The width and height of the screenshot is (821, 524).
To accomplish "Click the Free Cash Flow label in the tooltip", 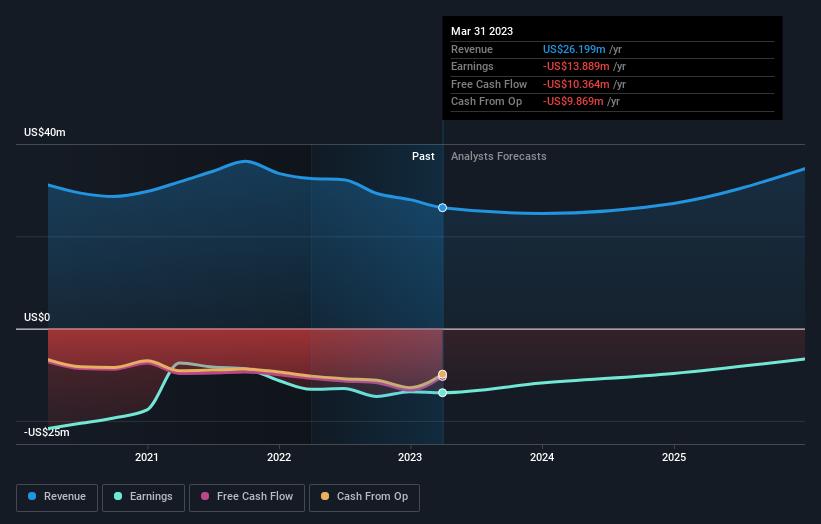I will pyautogui.click(x=489, y=84).
